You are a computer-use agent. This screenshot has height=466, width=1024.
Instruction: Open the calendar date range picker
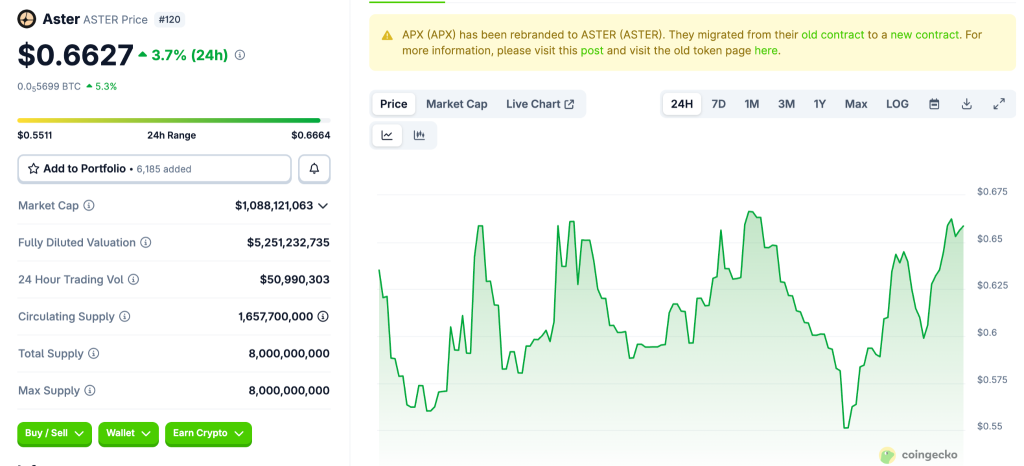pyautogui.click(x=934, y=104)
